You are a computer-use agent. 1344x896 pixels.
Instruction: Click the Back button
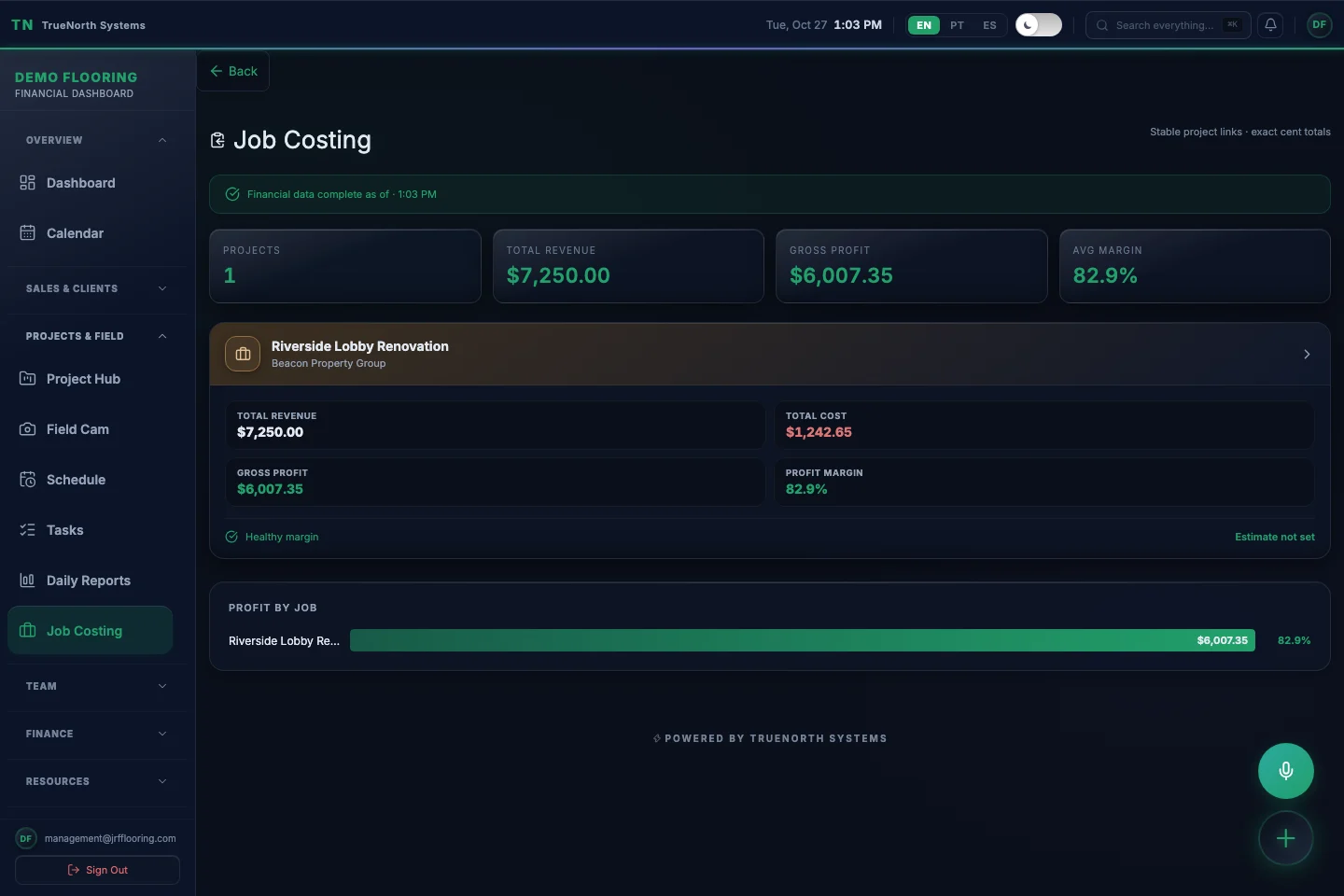[233, 71]
